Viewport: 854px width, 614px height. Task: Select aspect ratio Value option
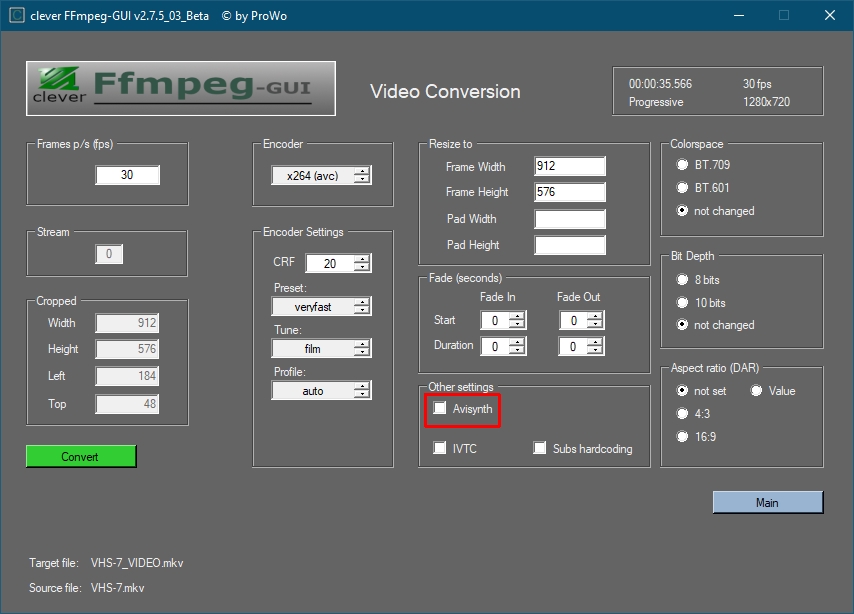(x=756, y=391)
